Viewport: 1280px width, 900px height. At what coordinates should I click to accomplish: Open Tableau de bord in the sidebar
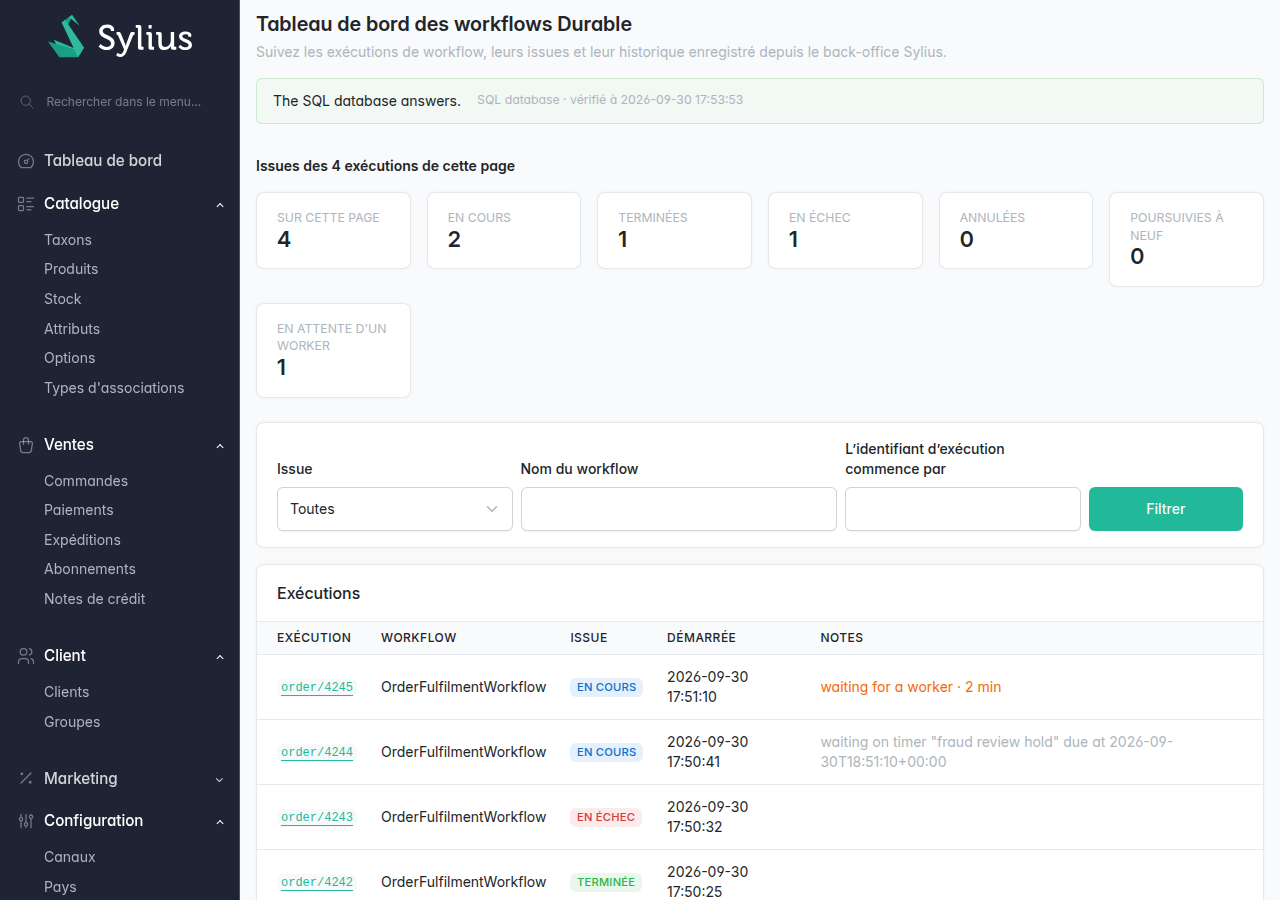point(103,161)
